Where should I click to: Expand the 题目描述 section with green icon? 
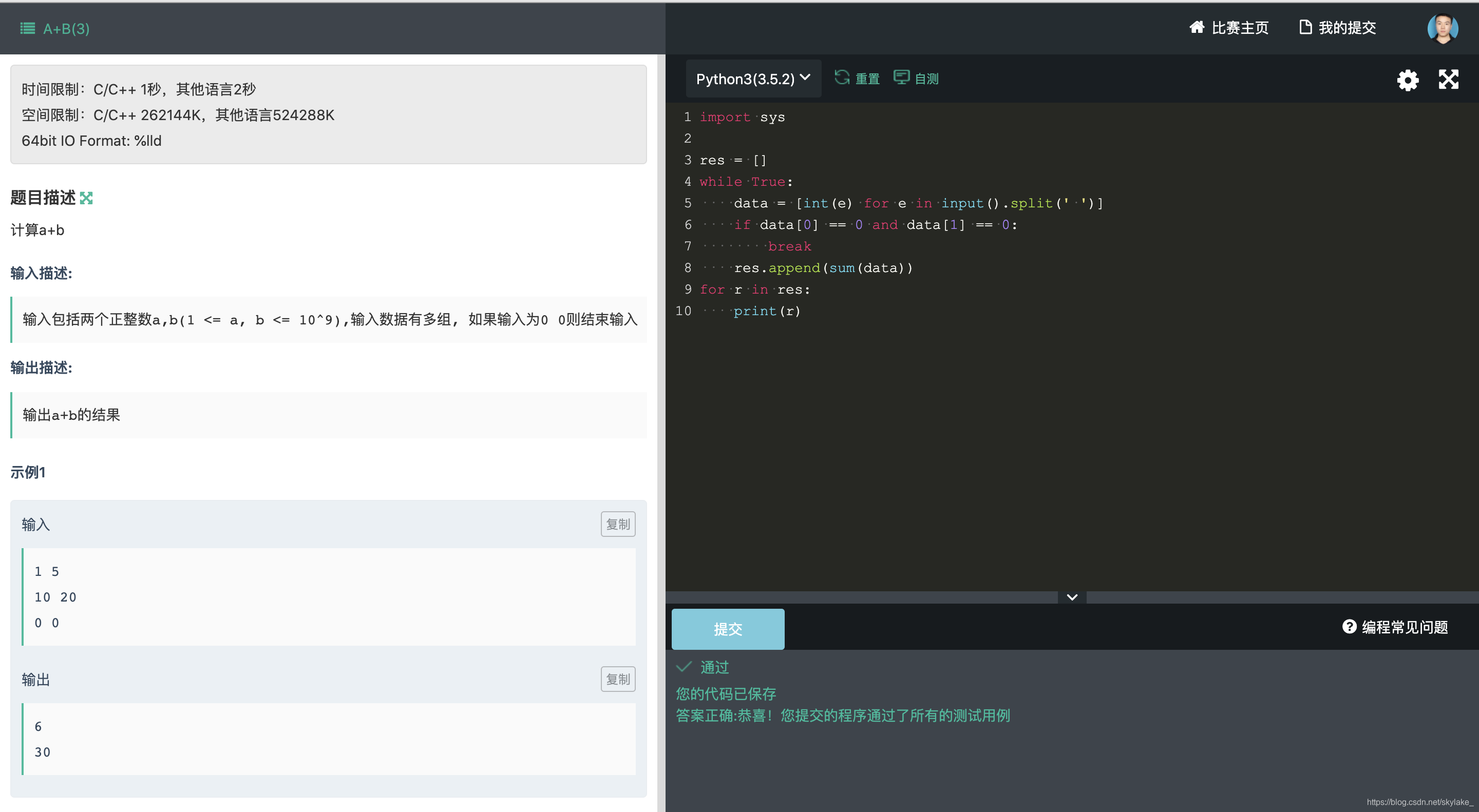tap(86, 198)
